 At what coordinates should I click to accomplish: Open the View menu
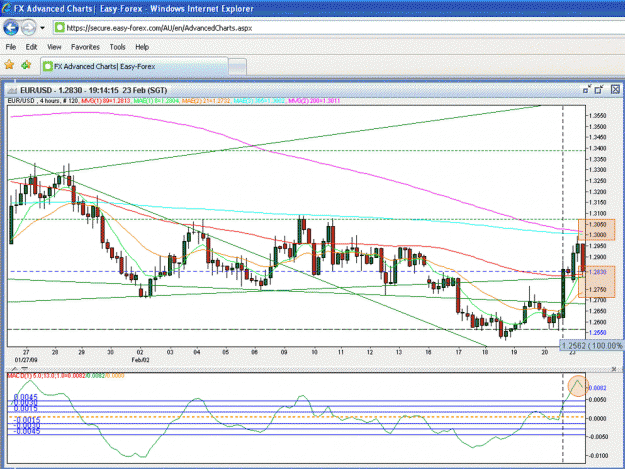[54, 47]
